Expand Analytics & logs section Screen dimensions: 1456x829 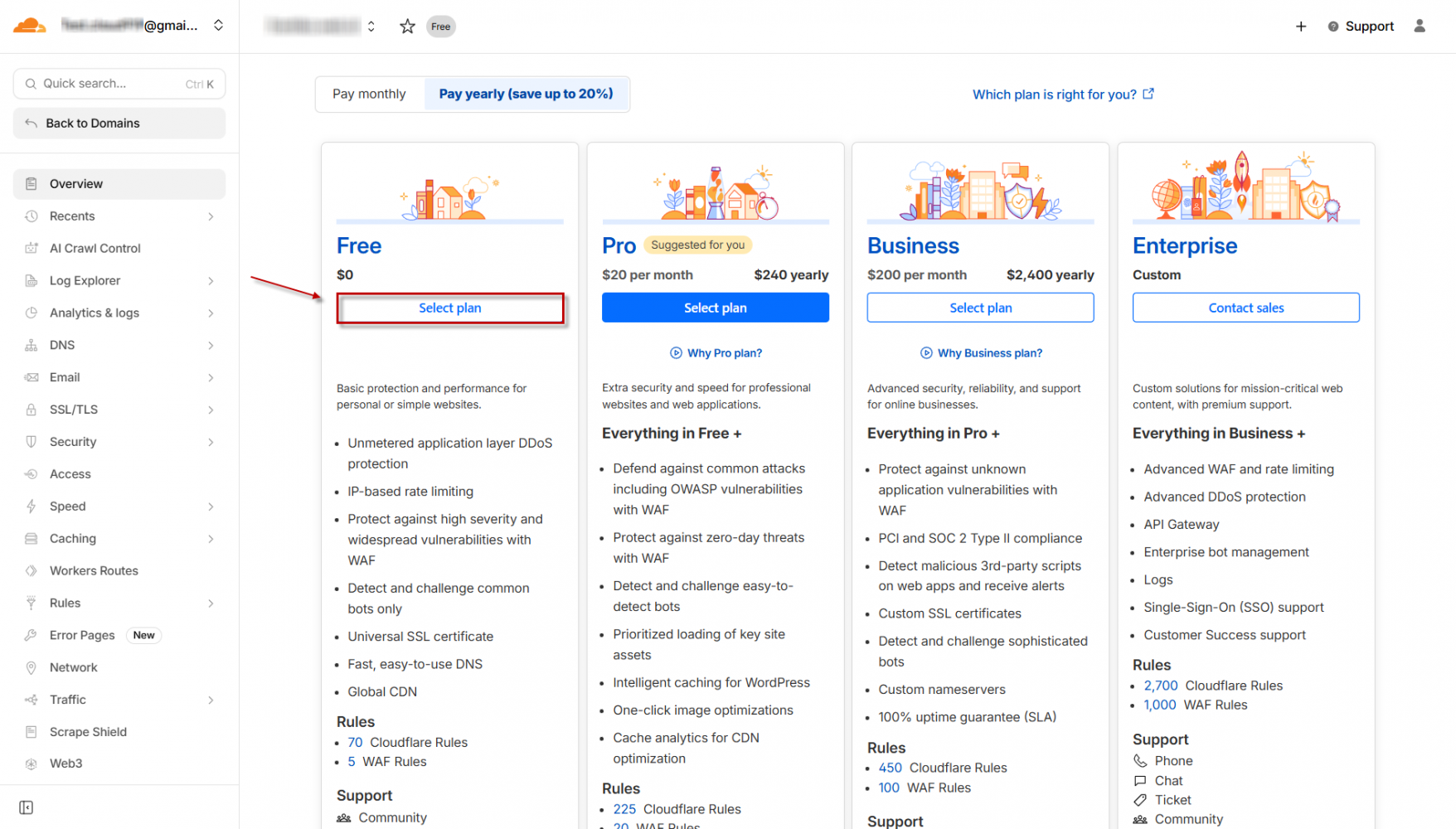point(211,313)
